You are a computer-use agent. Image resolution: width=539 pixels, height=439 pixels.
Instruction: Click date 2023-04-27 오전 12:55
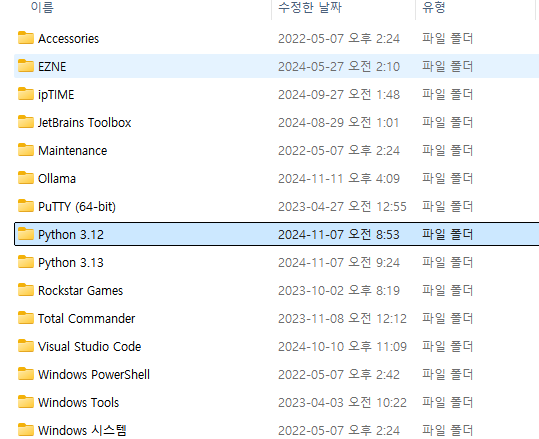click(x=342, y=207)
